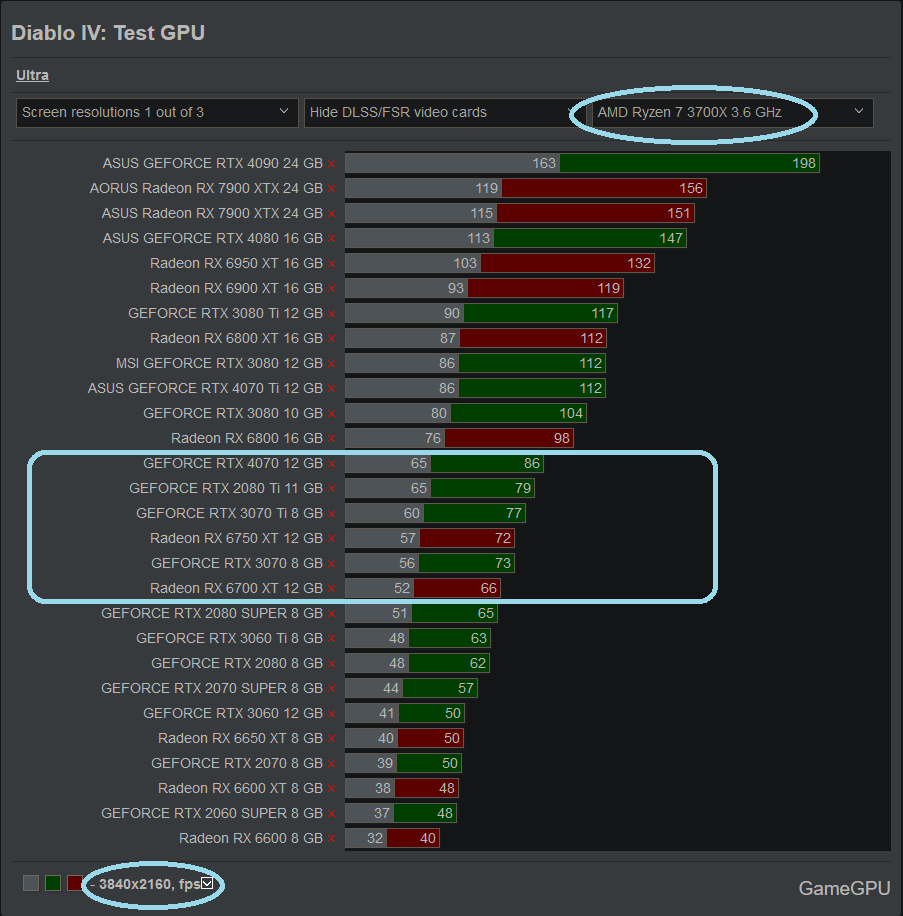Screen dimensions: 903x916
Task: Remove AORUS Radeon RX 7900 XTX row
Action: (332, 189)
